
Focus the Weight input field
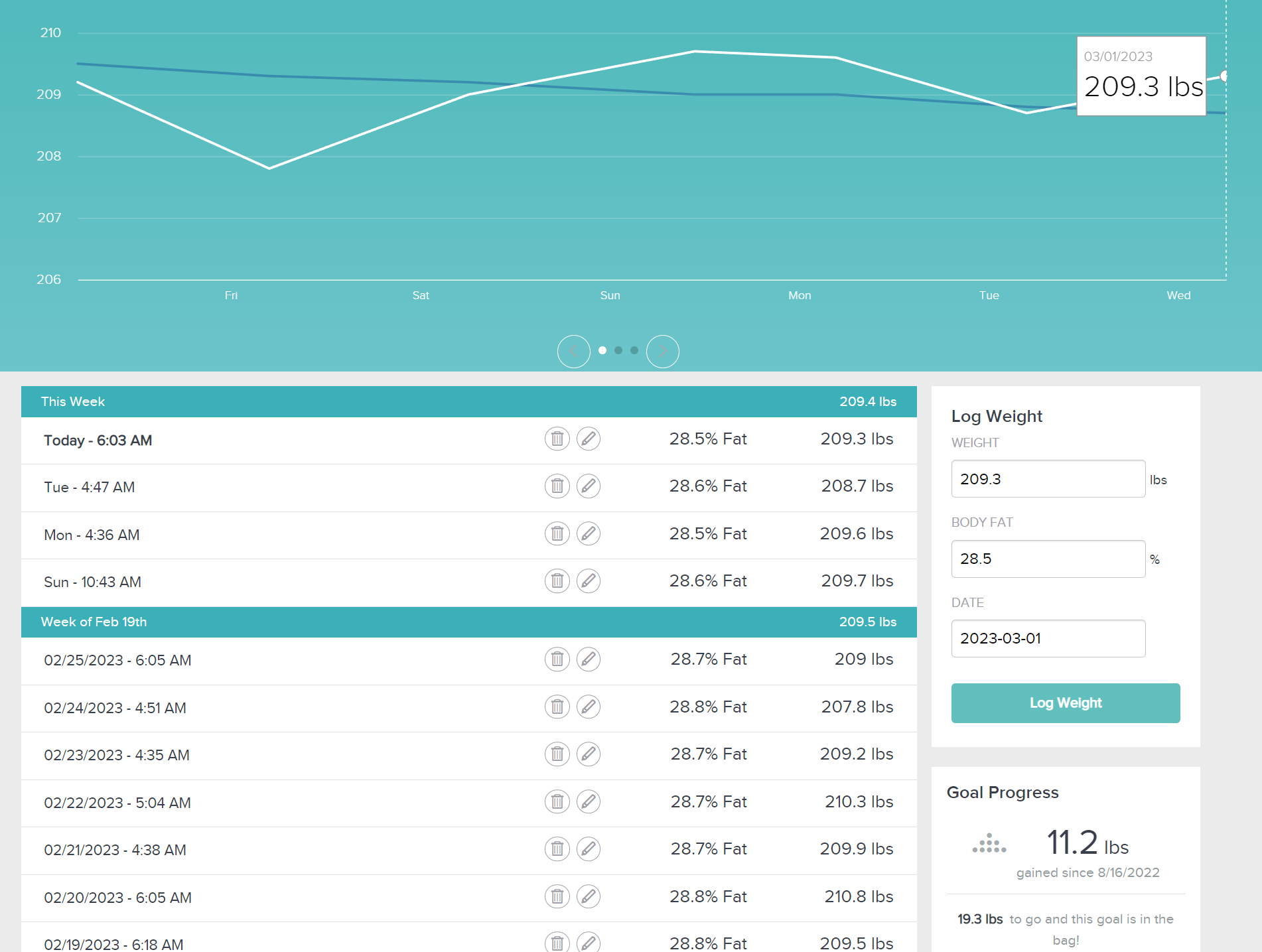1048,479
